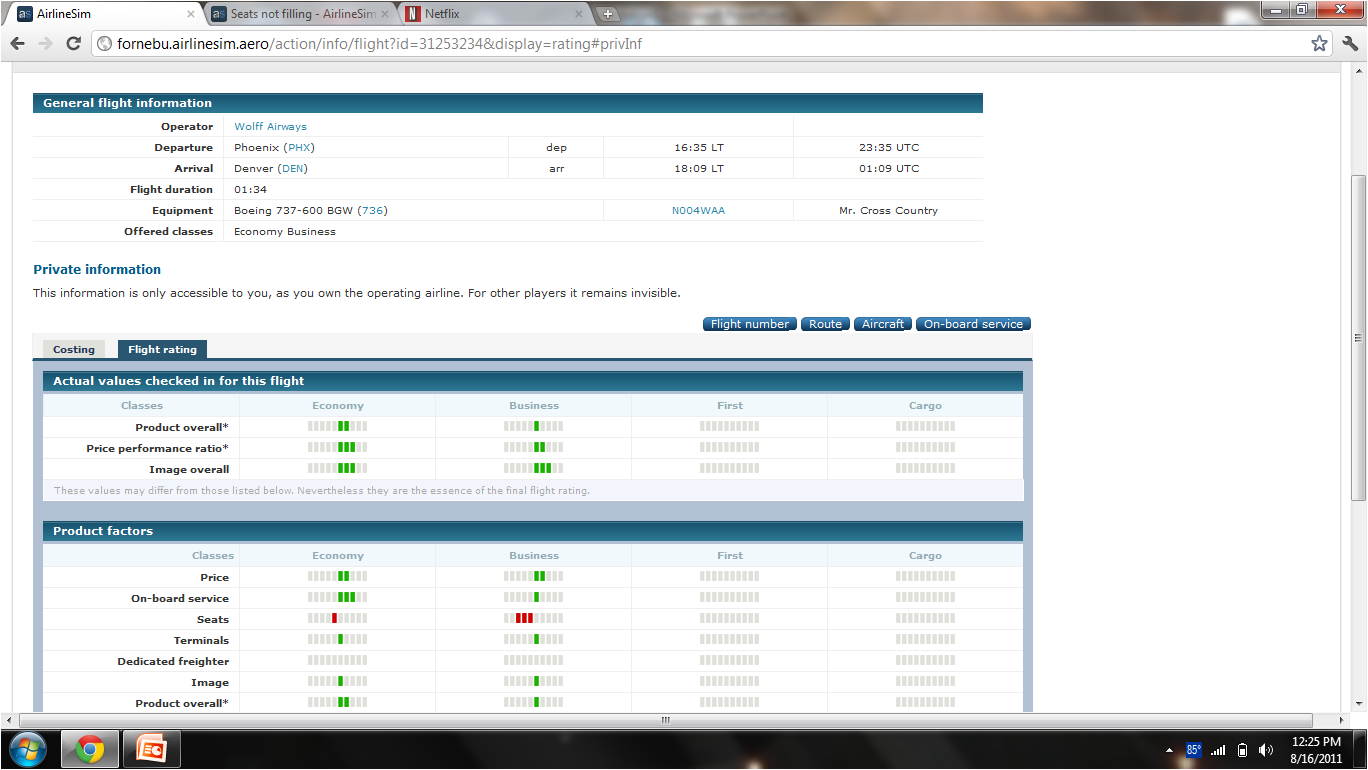Click the horizontal scrollbar at bottom
This screenshot has width=1368, height=770.
pos(665,720)
